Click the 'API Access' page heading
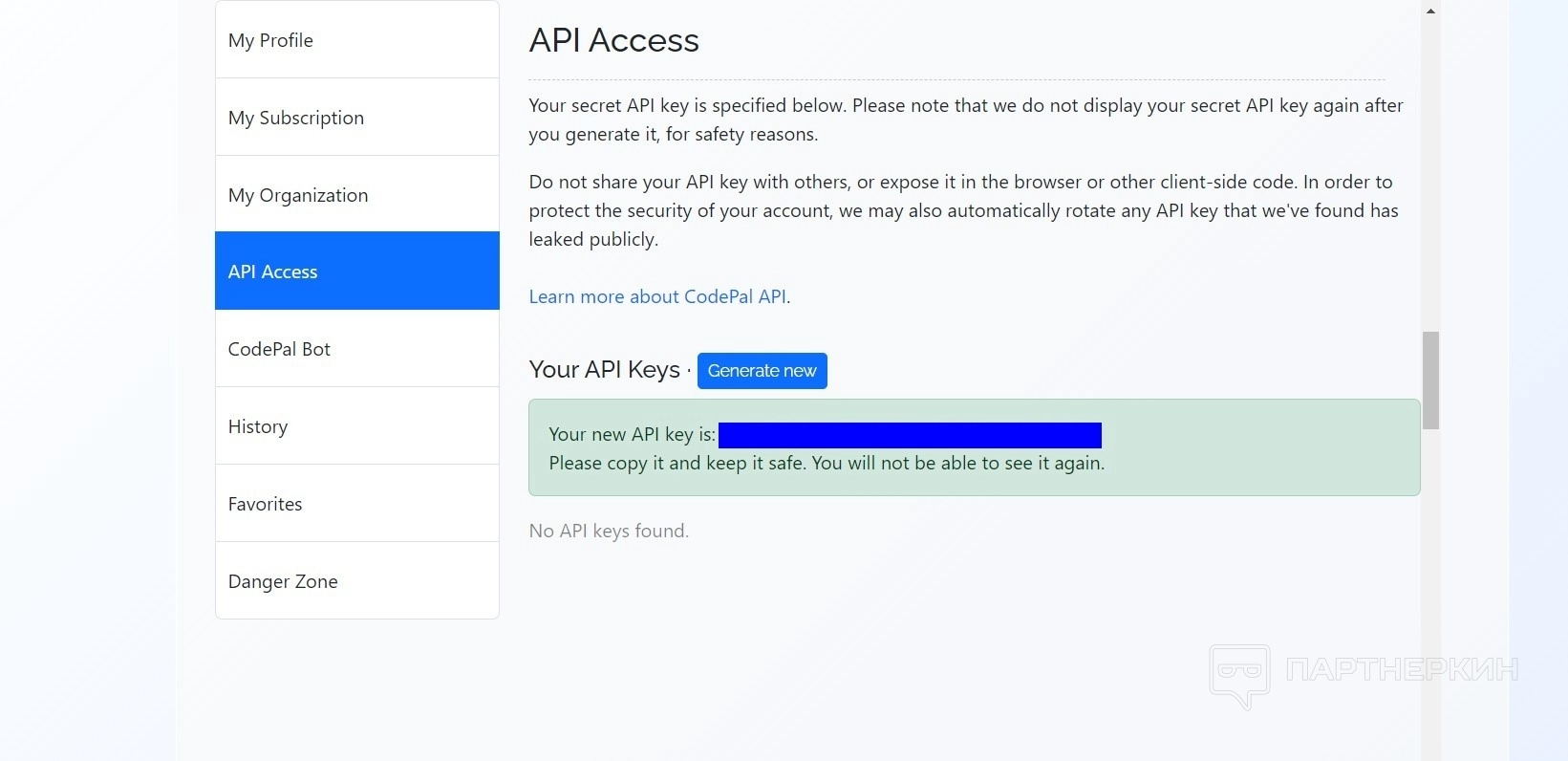 pos(614,40)
